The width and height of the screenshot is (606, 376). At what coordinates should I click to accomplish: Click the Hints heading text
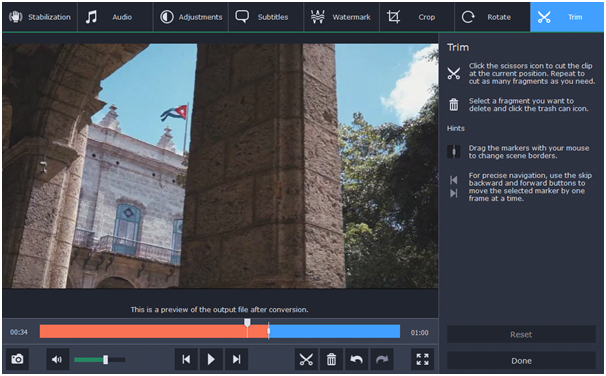pos(456,128)
